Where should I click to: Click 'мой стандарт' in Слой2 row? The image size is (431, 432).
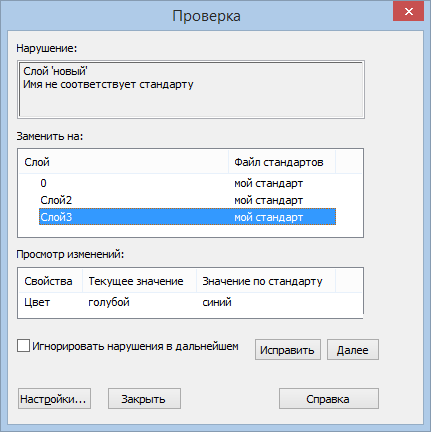268,200
